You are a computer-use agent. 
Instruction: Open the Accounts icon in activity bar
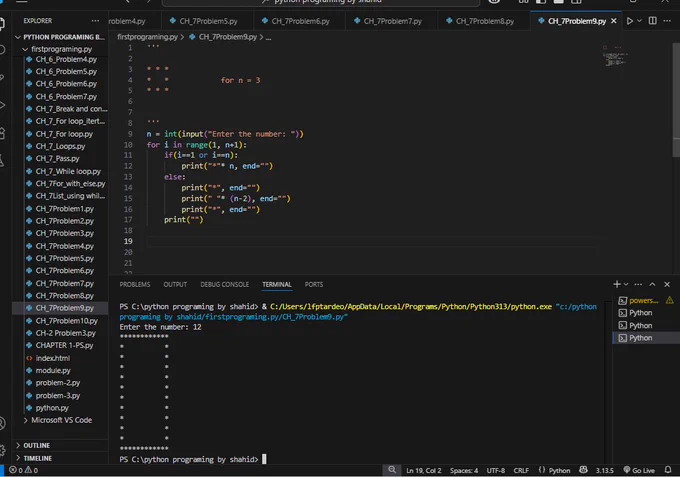pyautogui.click(x=2, y=424)
